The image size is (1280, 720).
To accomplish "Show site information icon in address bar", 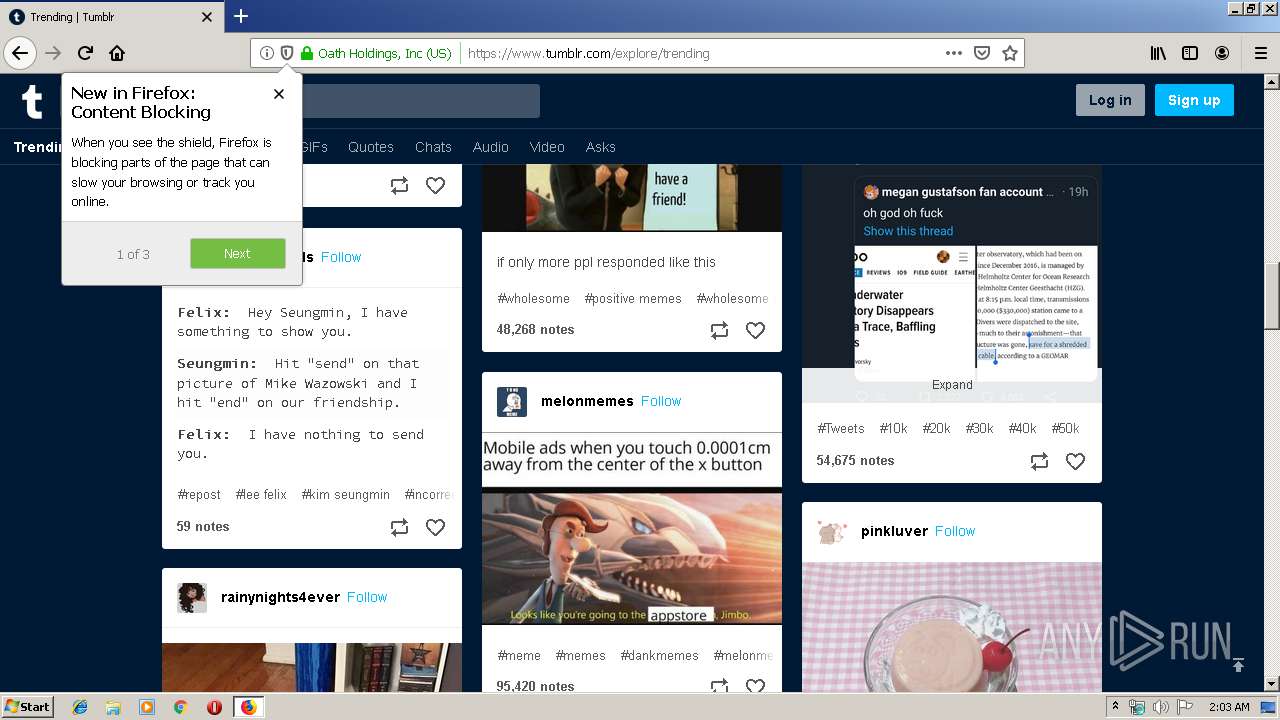I will pyautogui.click(x=267, y=53).
